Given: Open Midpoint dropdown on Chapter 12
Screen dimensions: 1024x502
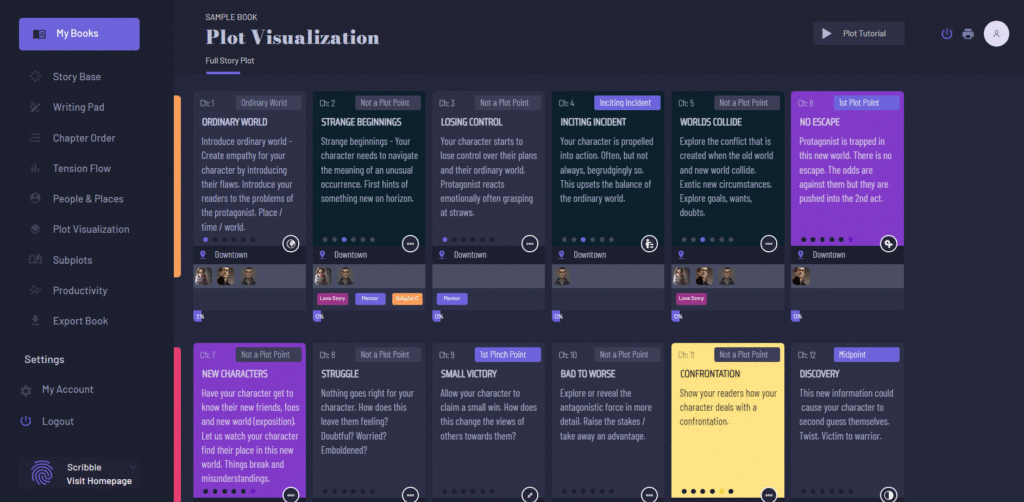Looking at the screenshot, I should (866, 354).
